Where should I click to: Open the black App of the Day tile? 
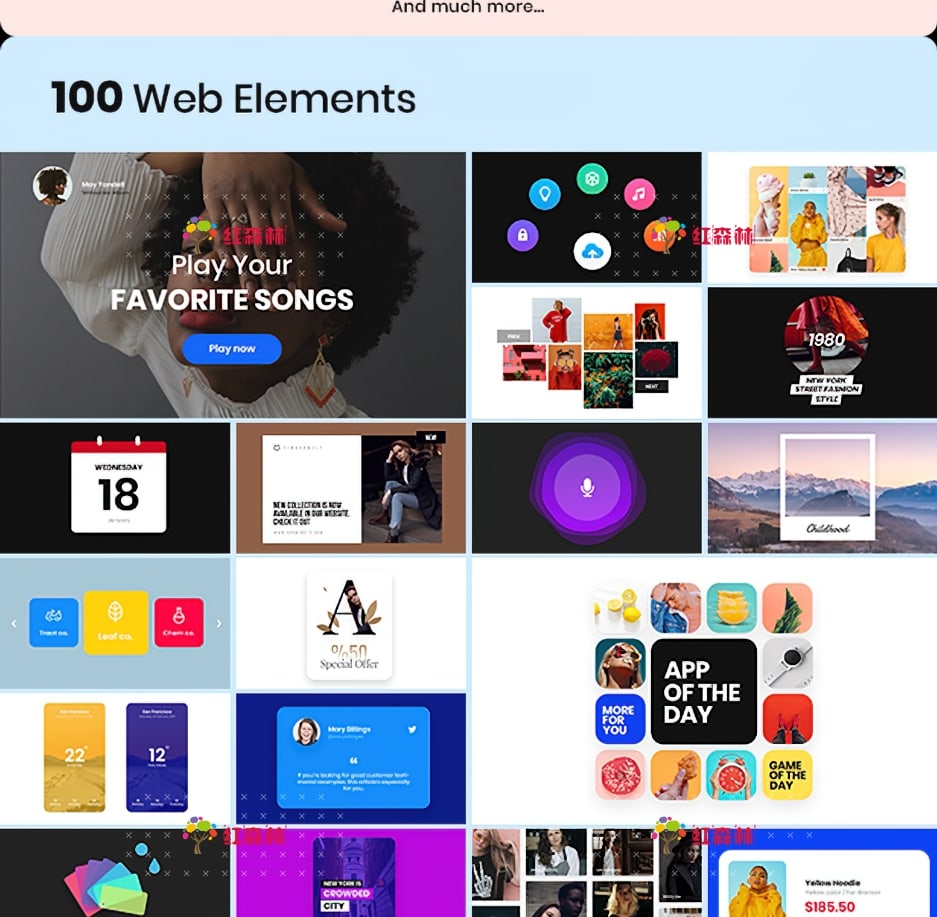pos(703,691)
